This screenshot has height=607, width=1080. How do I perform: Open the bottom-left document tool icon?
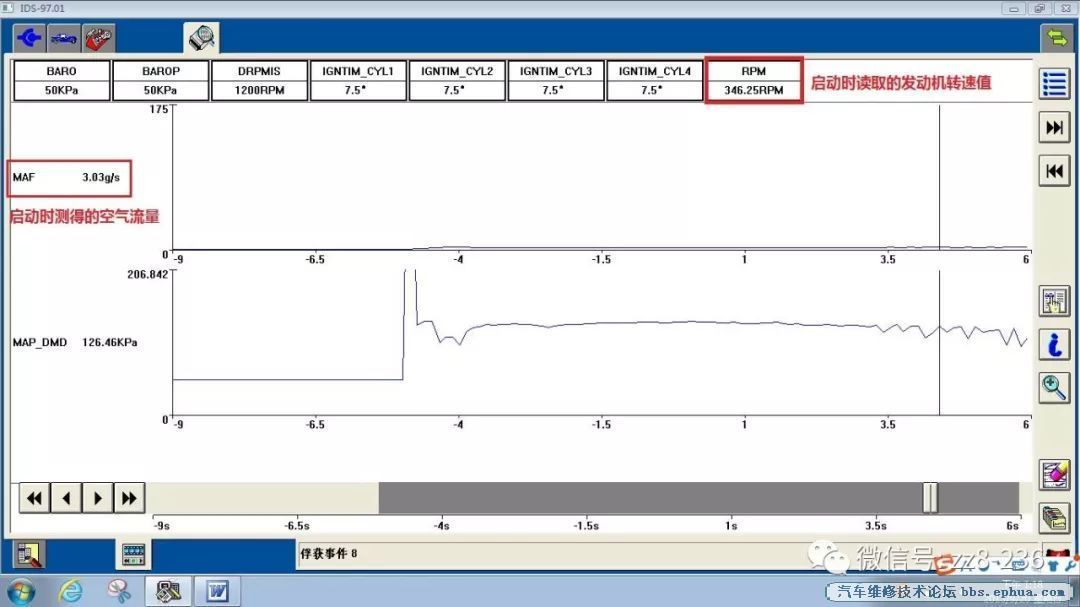click(x=29, y=555)
